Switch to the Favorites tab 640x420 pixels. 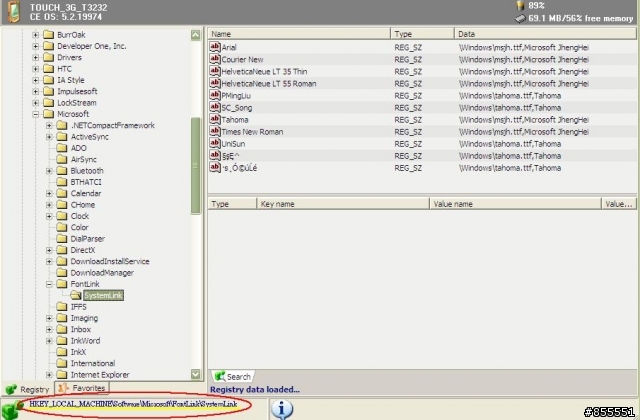tap(82, 388)
